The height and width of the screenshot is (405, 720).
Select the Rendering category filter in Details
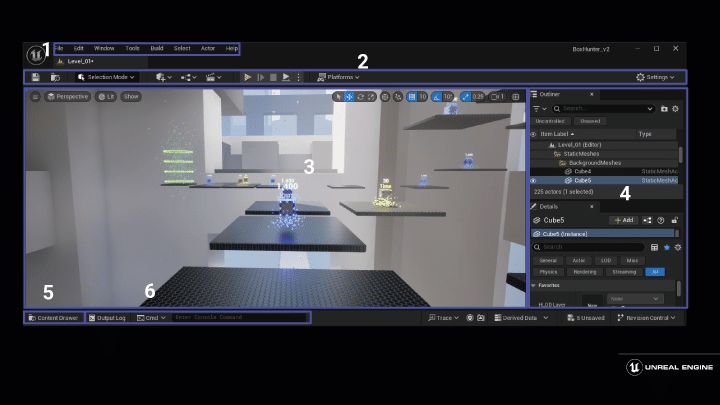click(585, 272)
